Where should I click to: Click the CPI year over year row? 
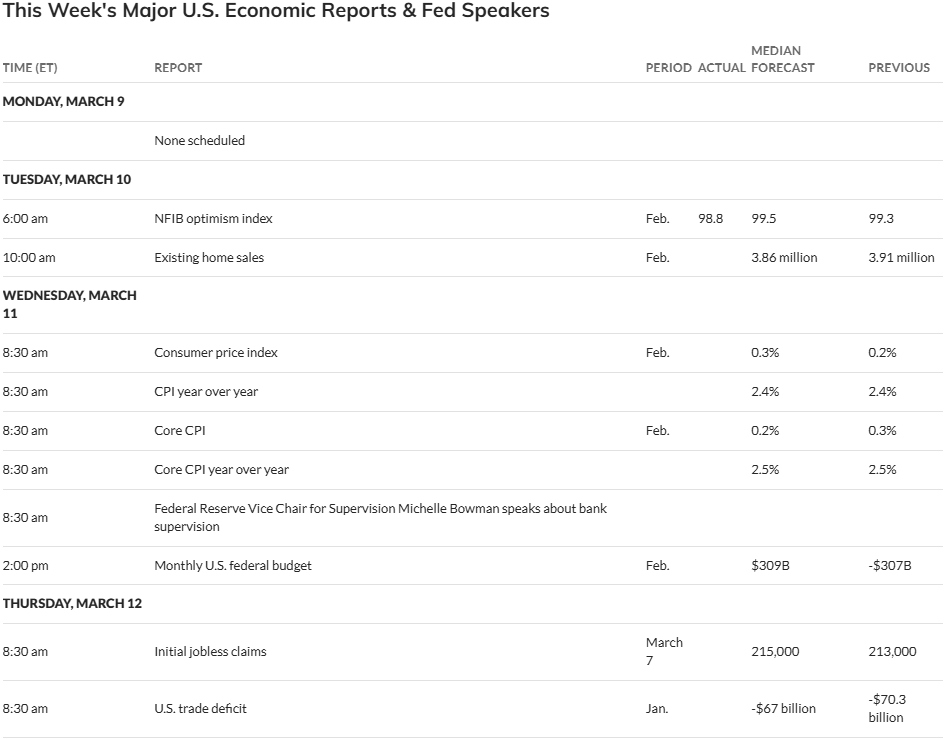[x=206, y=391]
